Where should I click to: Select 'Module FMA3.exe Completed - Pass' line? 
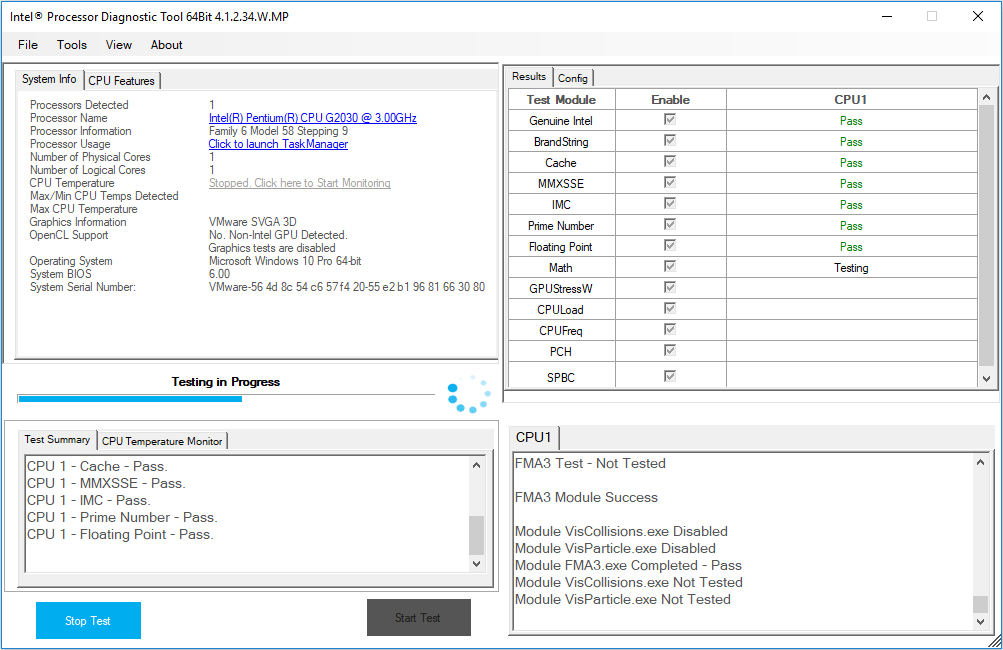[x=628, y=566]
